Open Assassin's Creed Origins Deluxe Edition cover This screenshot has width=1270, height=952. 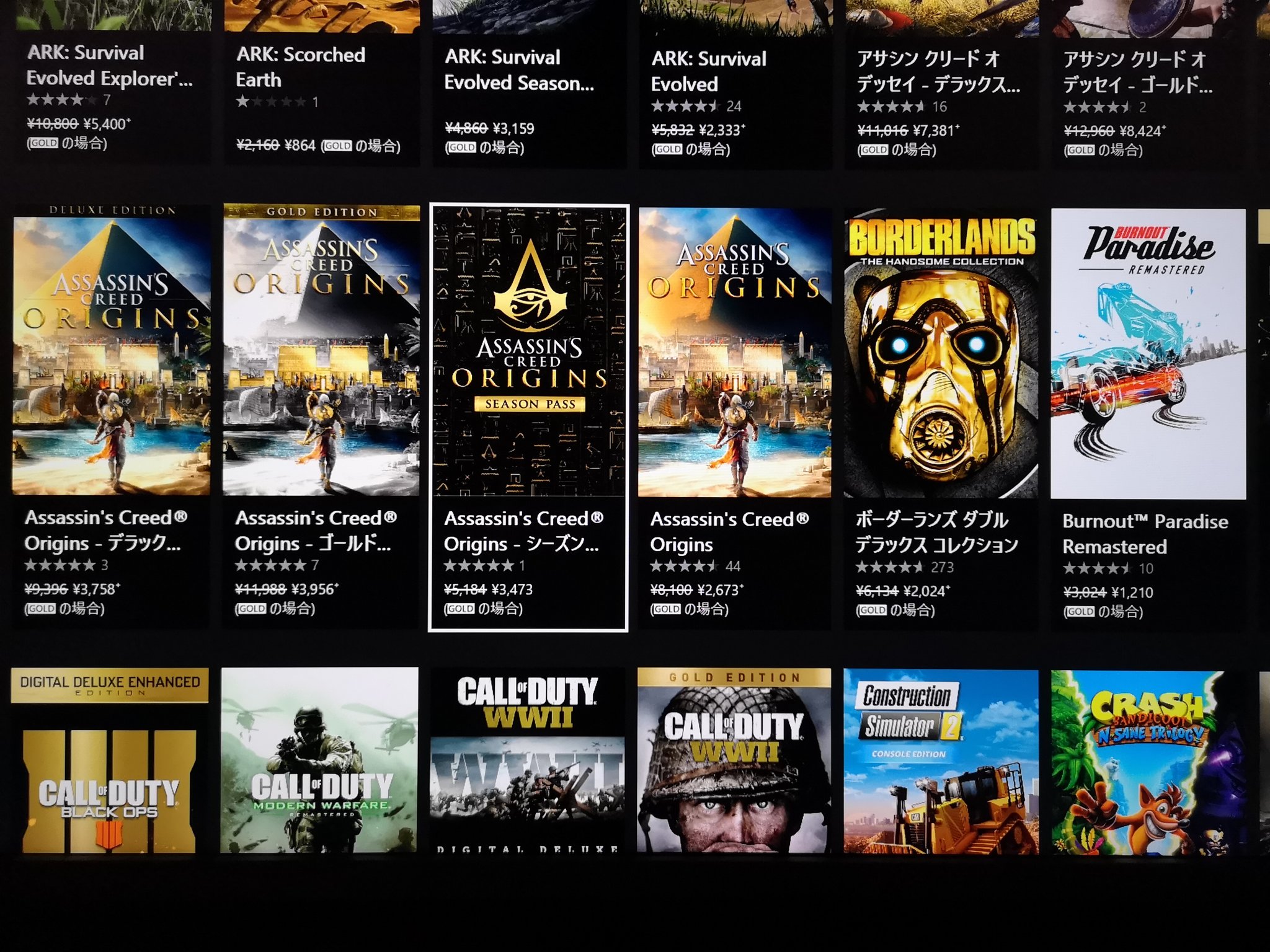point(111,350)
